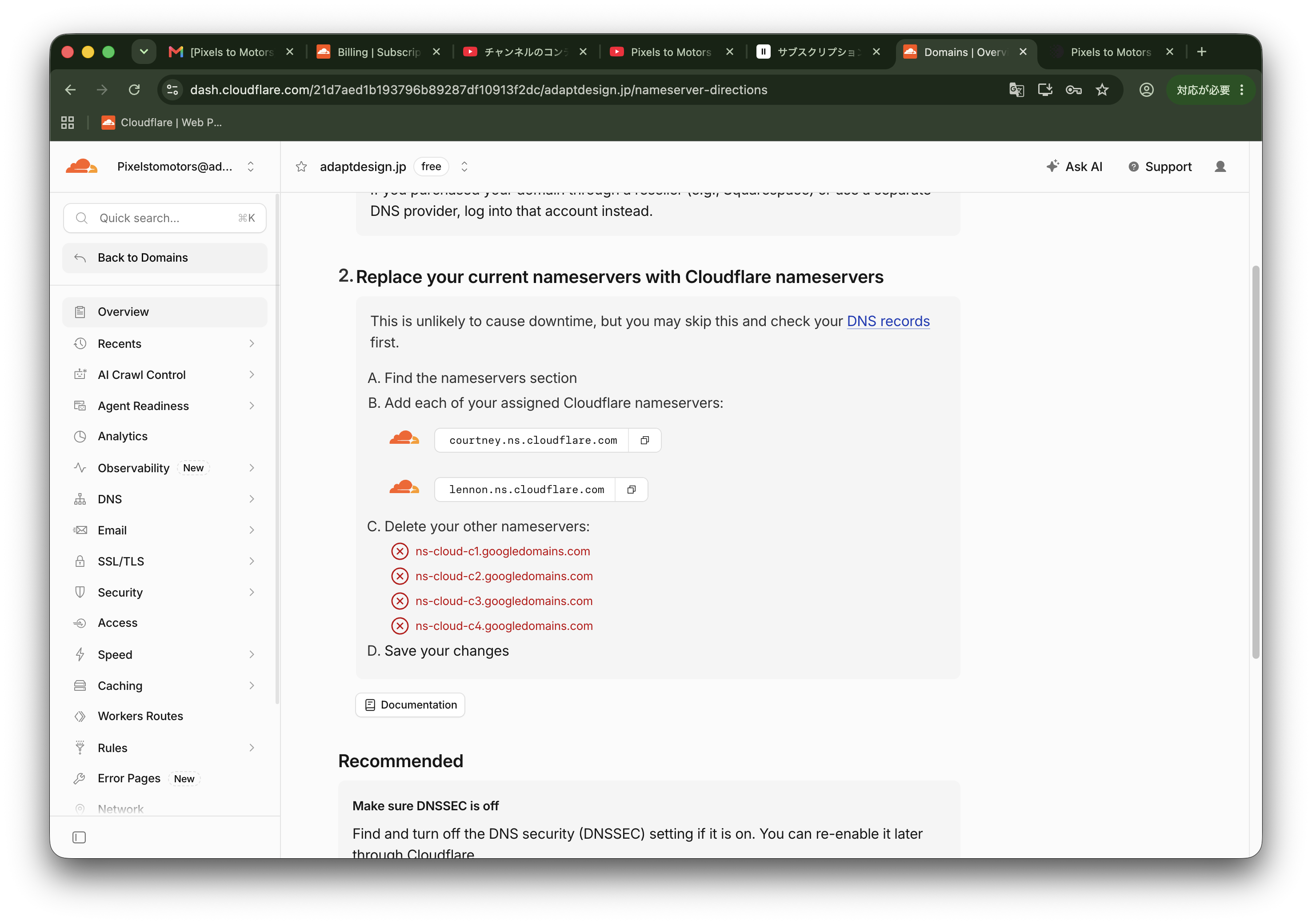Close the Domains | Overview tab
Screen dimensions: 1312x924
click(x=1023, y=52)
